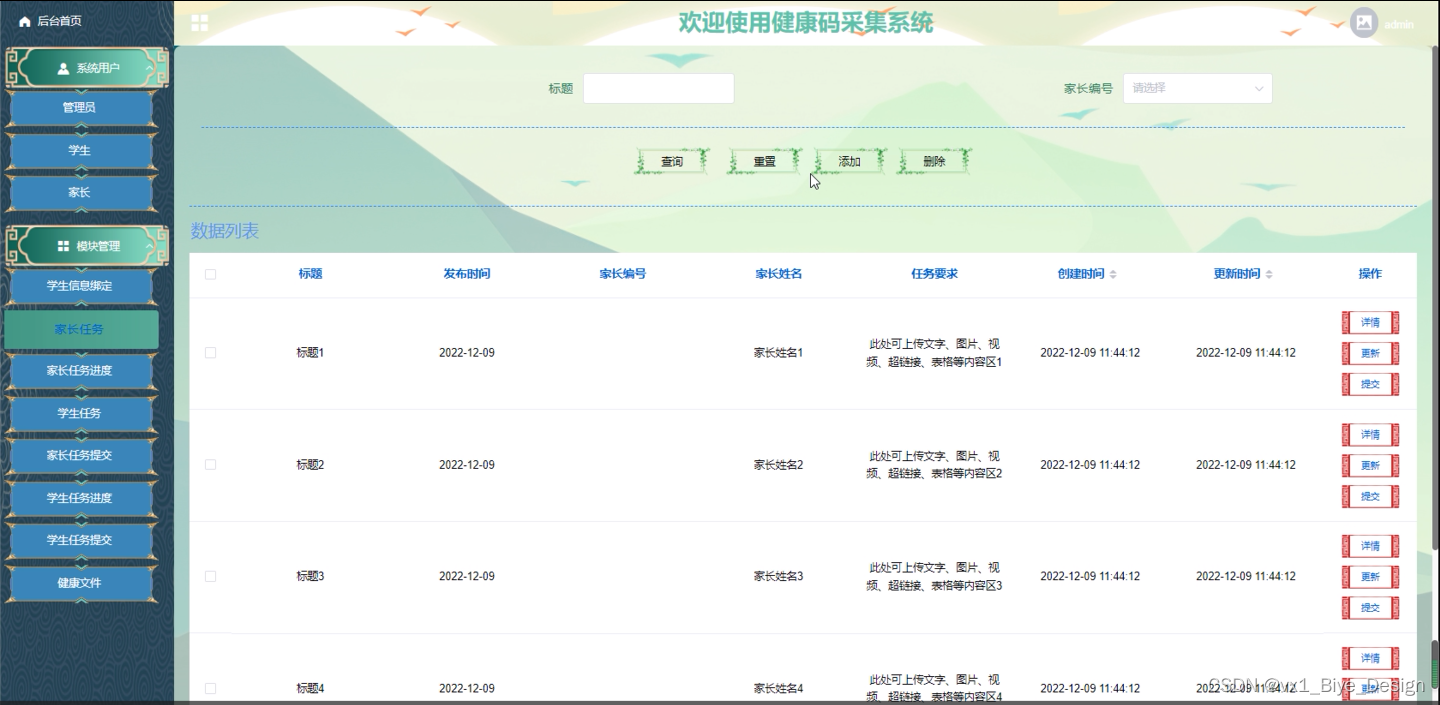The height and width of the screenshot is (705, 1440).
Task: Open 管理员 in the sidebar
Action: [x=80, y=108]
